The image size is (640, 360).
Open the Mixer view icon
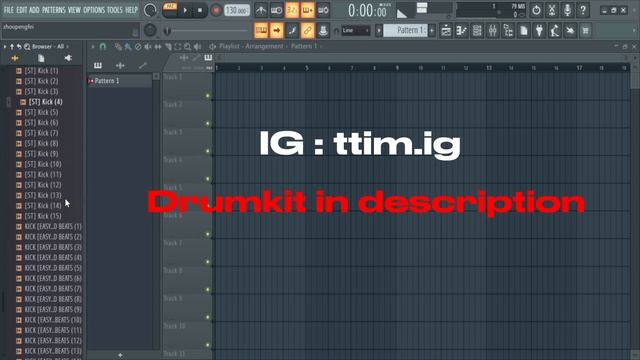click(x=493, y=30)
